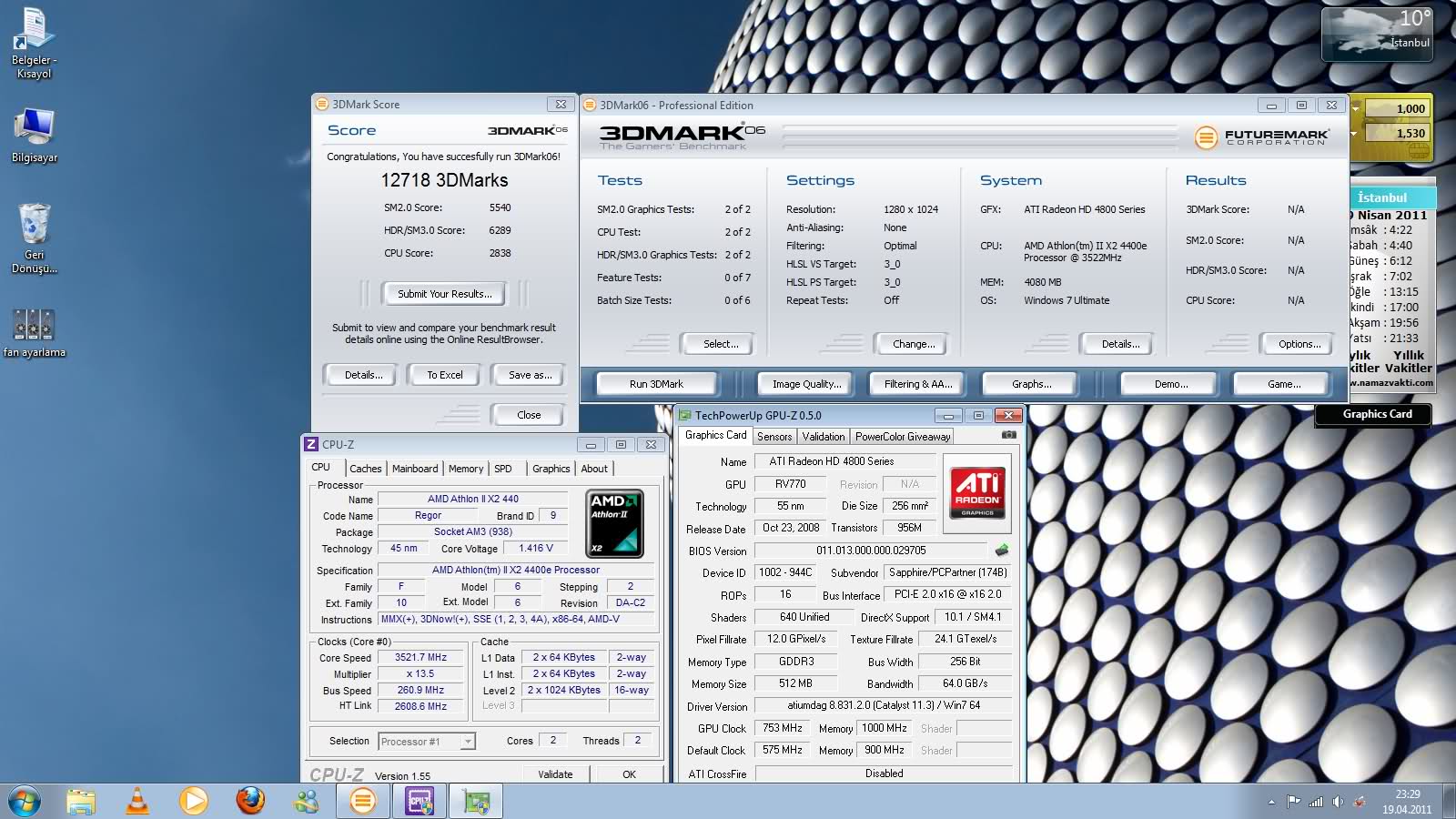Open the taskbar clock showing 23:29

tap(1407, 802)
